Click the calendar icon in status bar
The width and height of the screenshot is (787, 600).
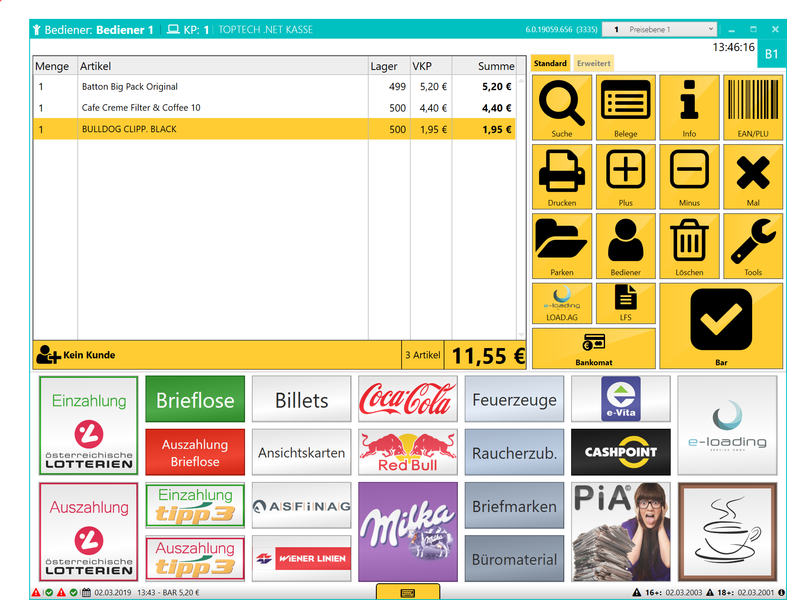pyautogui.click(x=86, y=592)
